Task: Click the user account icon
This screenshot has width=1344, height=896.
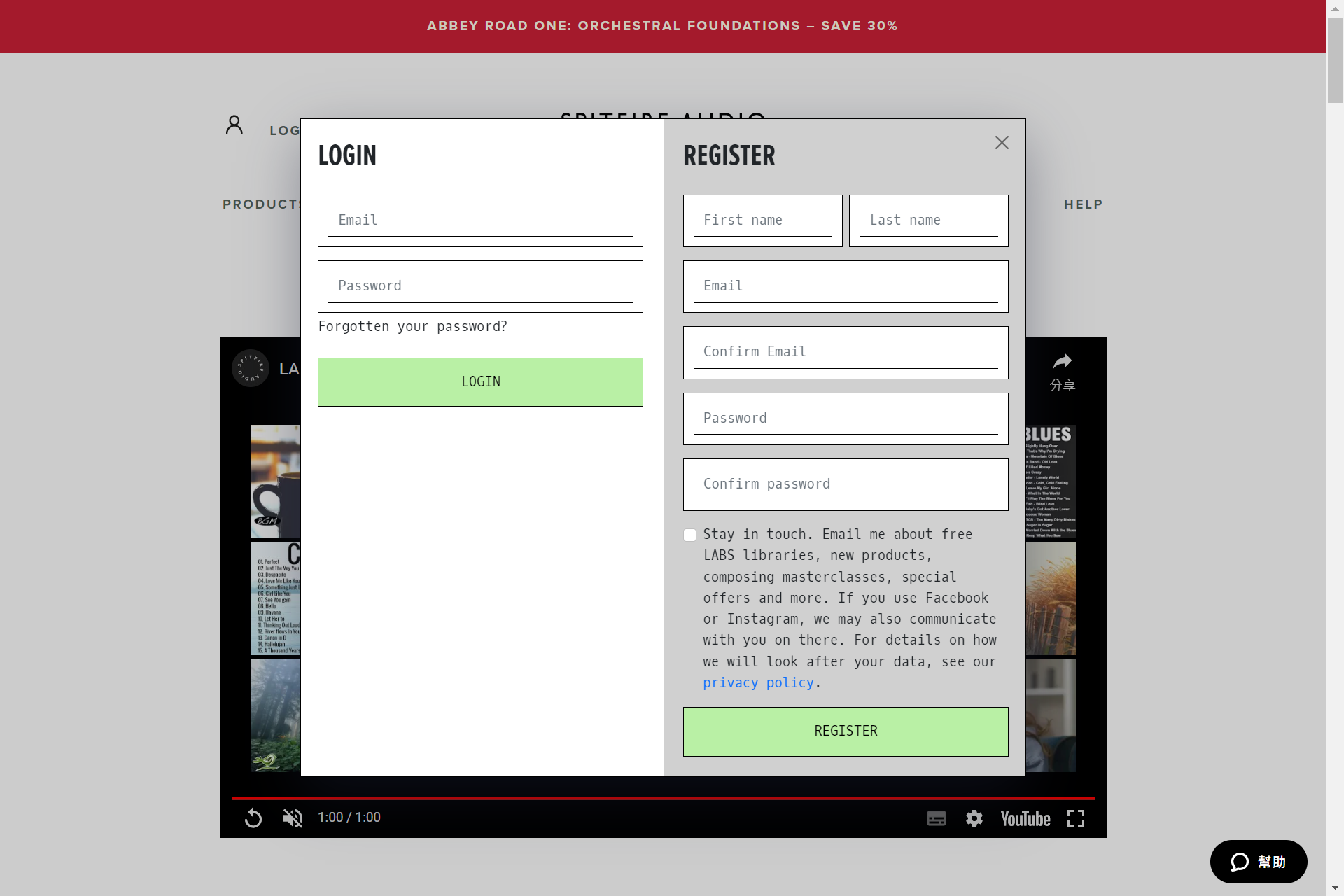Action: pyautogui.click(x=234, y=125)
